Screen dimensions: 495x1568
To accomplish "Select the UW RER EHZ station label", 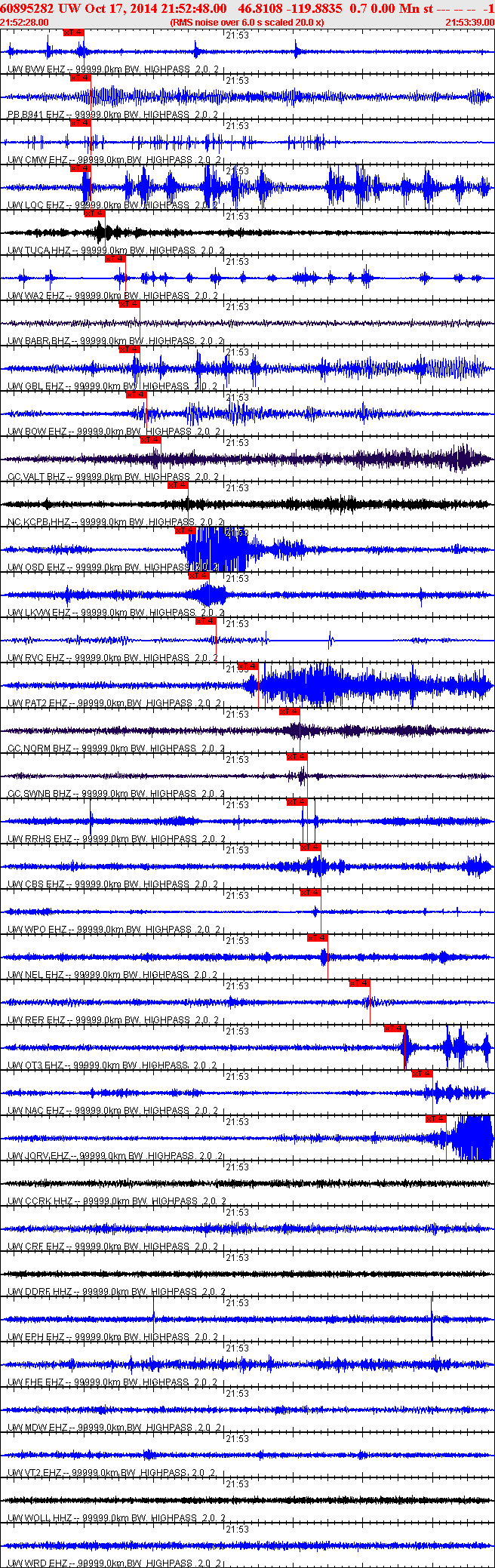I will point(113,1020).
